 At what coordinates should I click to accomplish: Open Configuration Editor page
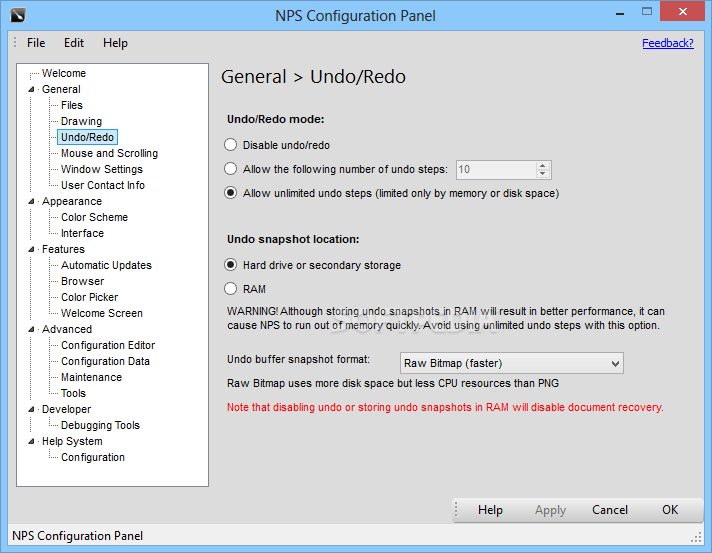pos(108,345)
